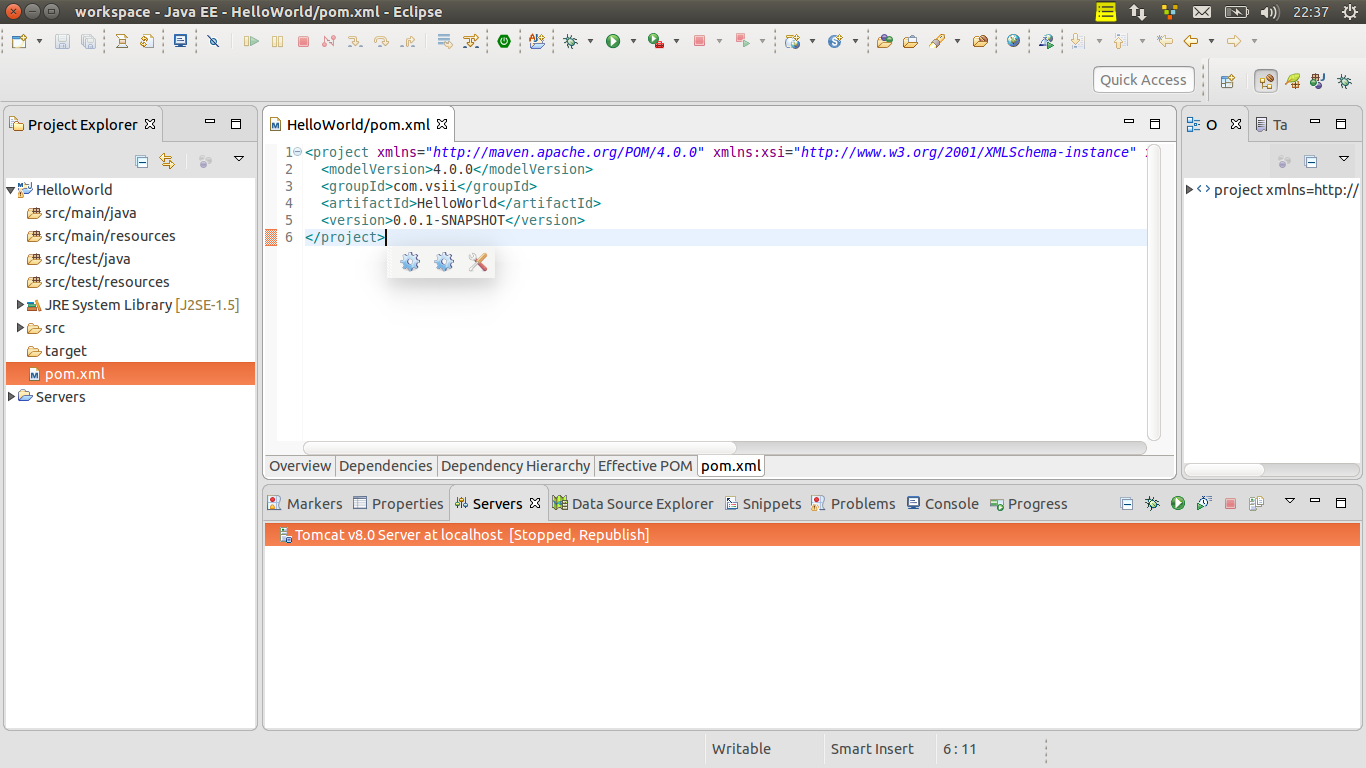Expand project xmlns node in Outline
The height and width of the screenshot is (768, 1366).
pos(1189,189)
